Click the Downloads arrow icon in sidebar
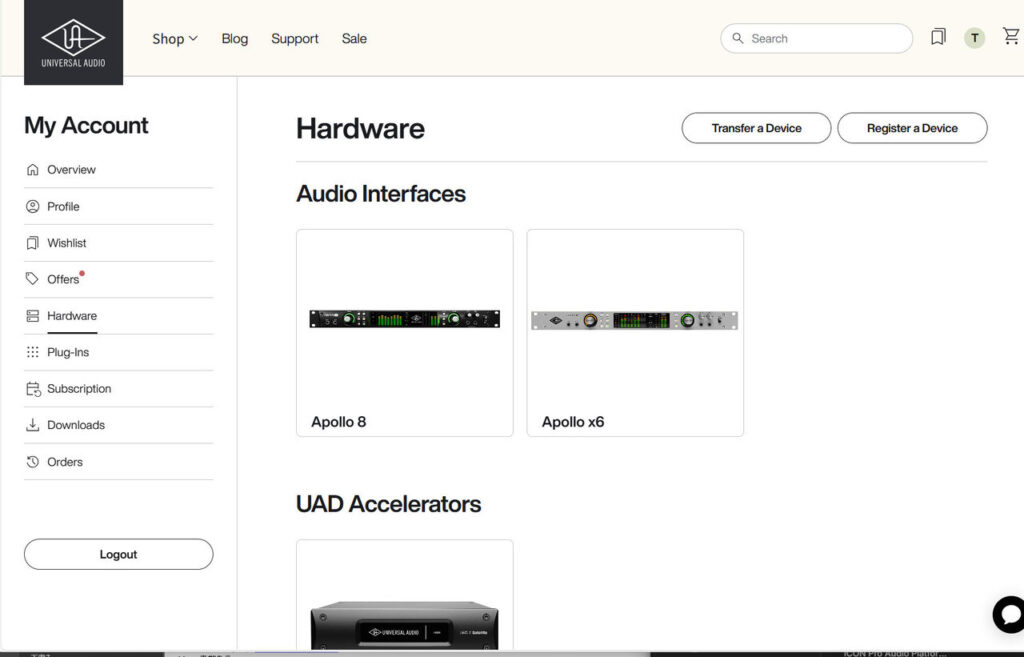This screenshot has width=1024, height=657. (33, 425)
